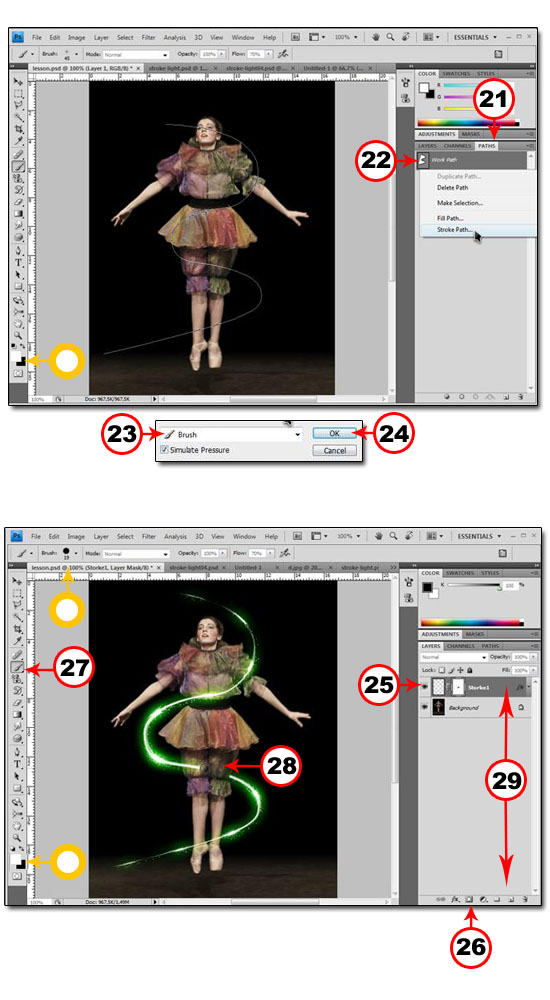Image resolution: width=550 pixels, height=1000 pixels.
Task: Toggle Quick Mask mode in the upper window toolbar
Action: coord(17,373)
